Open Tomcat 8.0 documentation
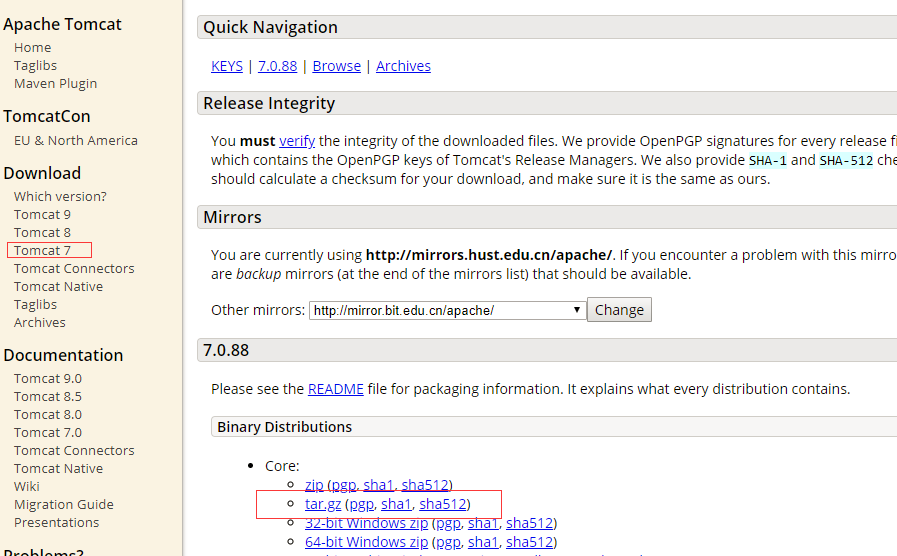This screenshot has height=556, width=897. click(48, 414)
